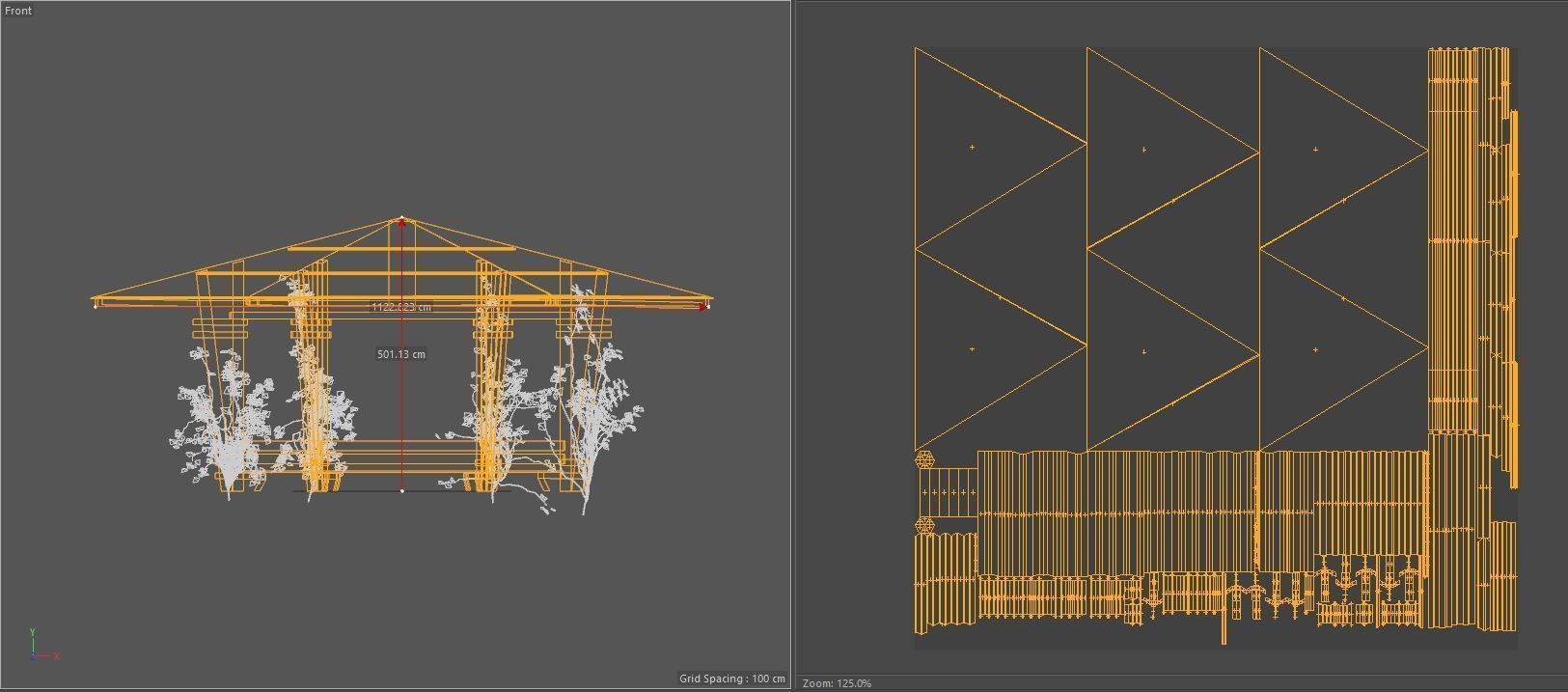Screen dimensions: 1568x692
Task: Select white point at height measurement line's base
Action: click(401, 491)
